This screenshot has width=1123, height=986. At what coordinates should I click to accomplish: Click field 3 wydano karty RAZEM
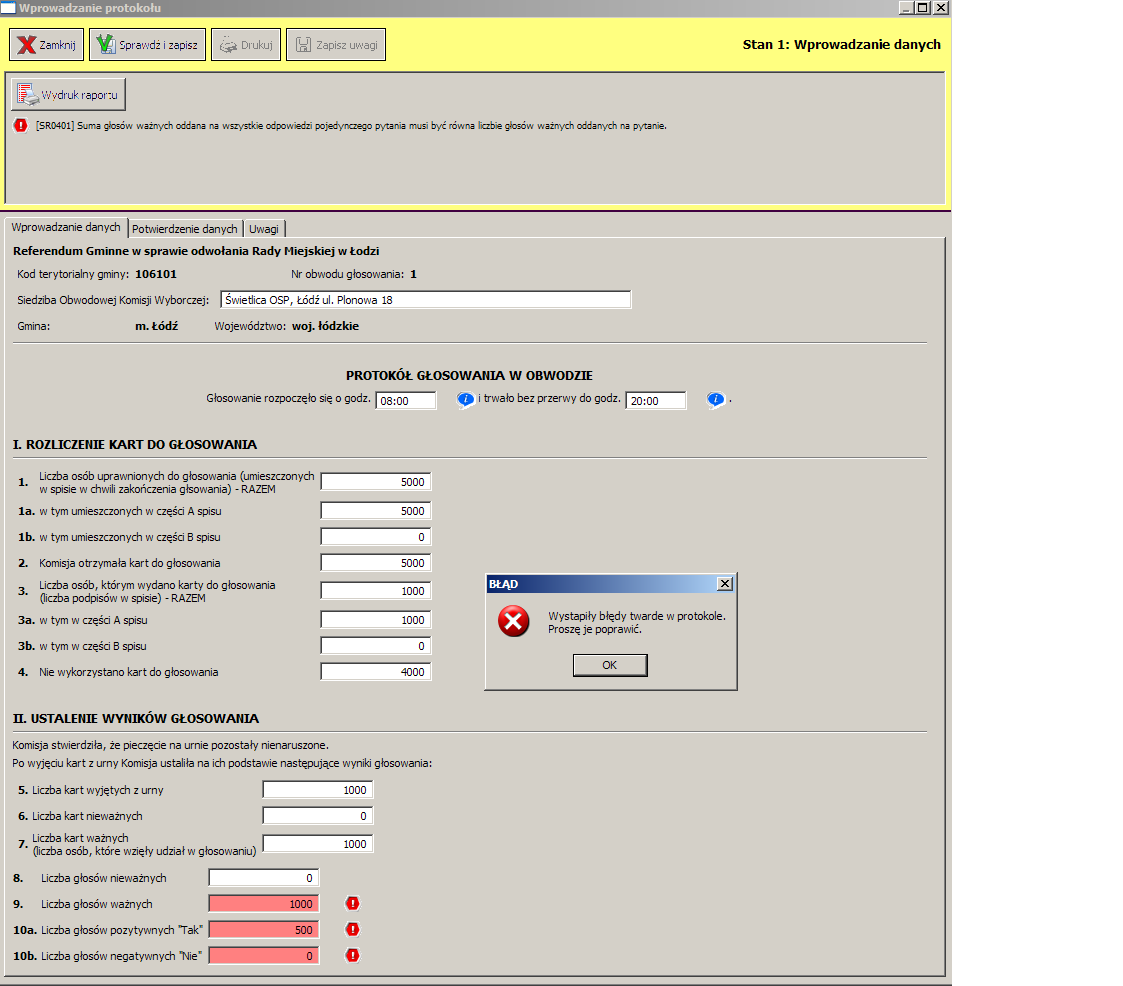pos(375,591)
